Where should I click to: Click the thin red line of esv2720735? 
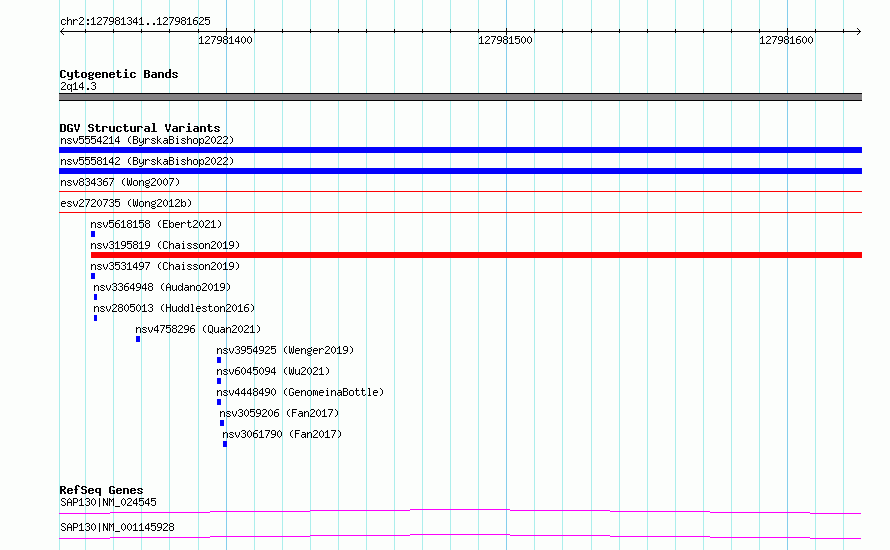click(x=460, y=213)
